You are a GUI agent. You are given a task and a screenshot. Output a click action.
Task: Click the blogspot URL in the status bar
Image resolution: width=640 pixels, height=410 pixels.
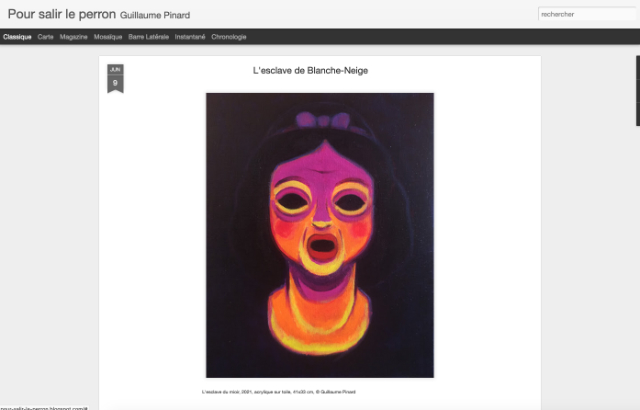point(44,408)
